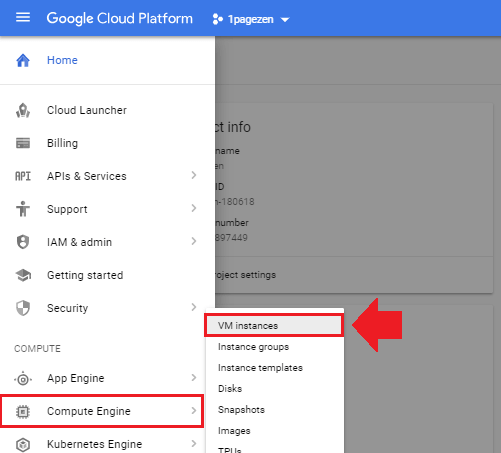Open the Compute Engine label

point(89,411)
